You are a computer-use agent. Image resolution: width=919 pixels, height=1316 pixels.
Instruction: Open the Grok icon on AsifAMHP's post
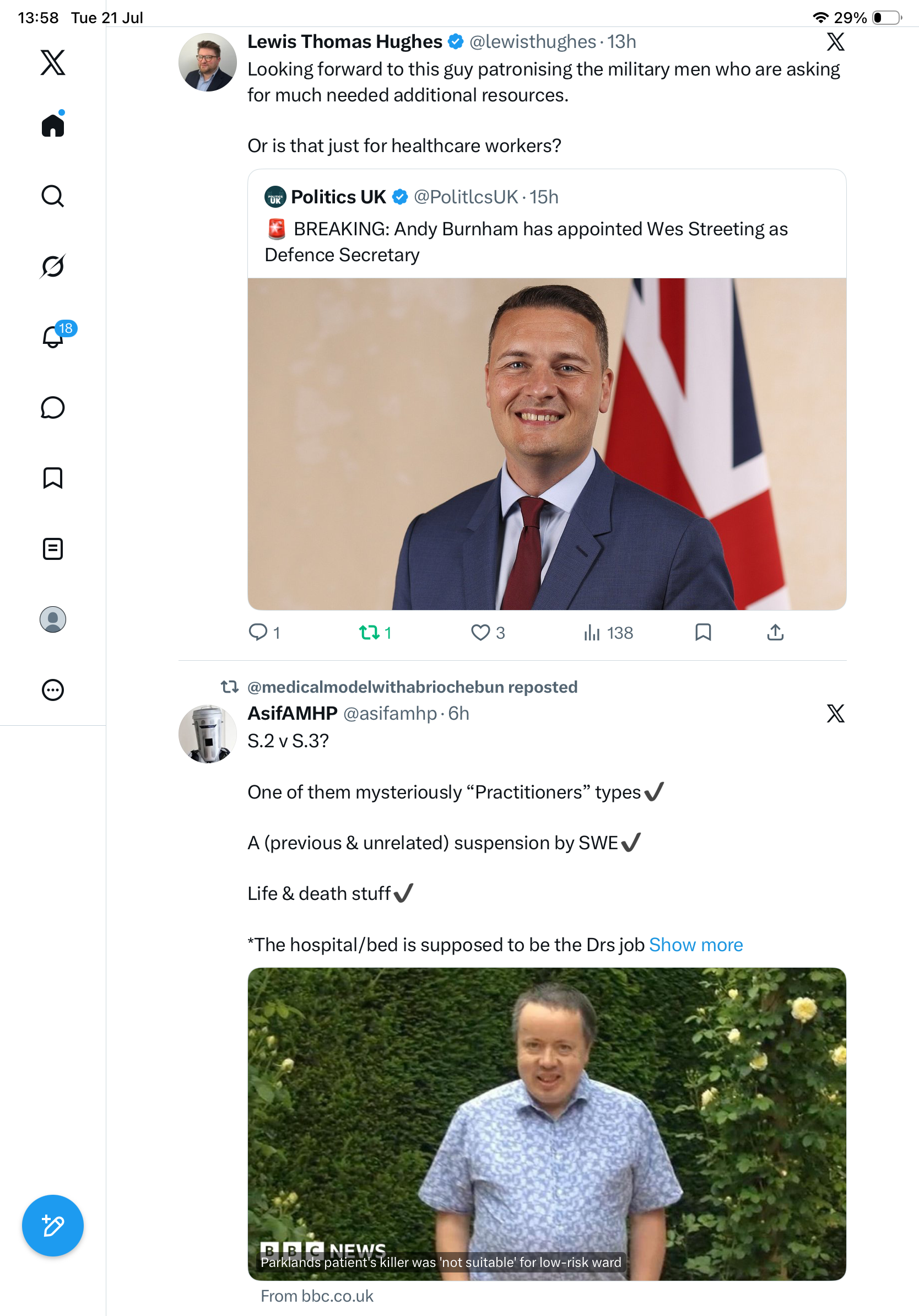[x=835, y=713]
